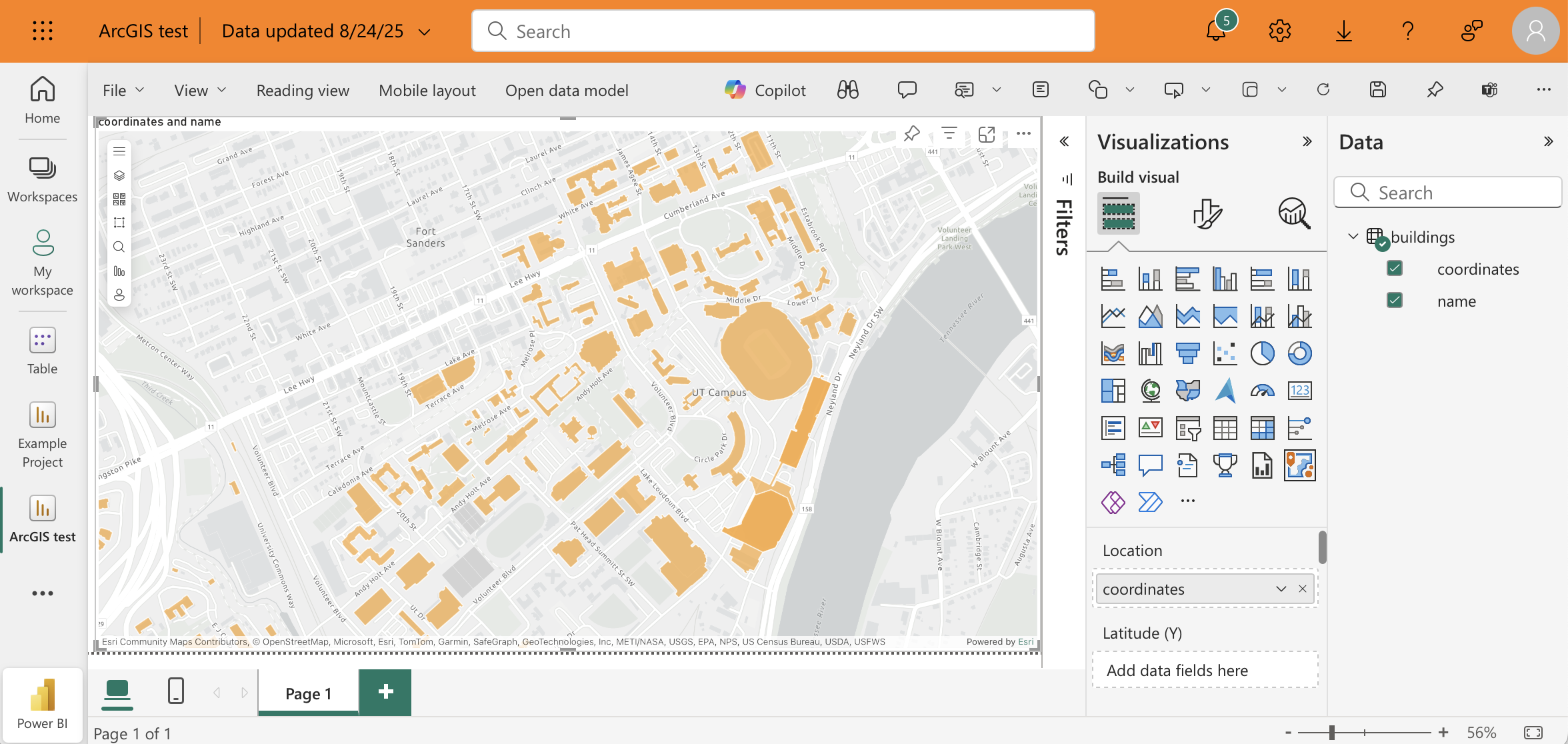Click the zoom in plus button
1568x744 pixels.
1443,733
